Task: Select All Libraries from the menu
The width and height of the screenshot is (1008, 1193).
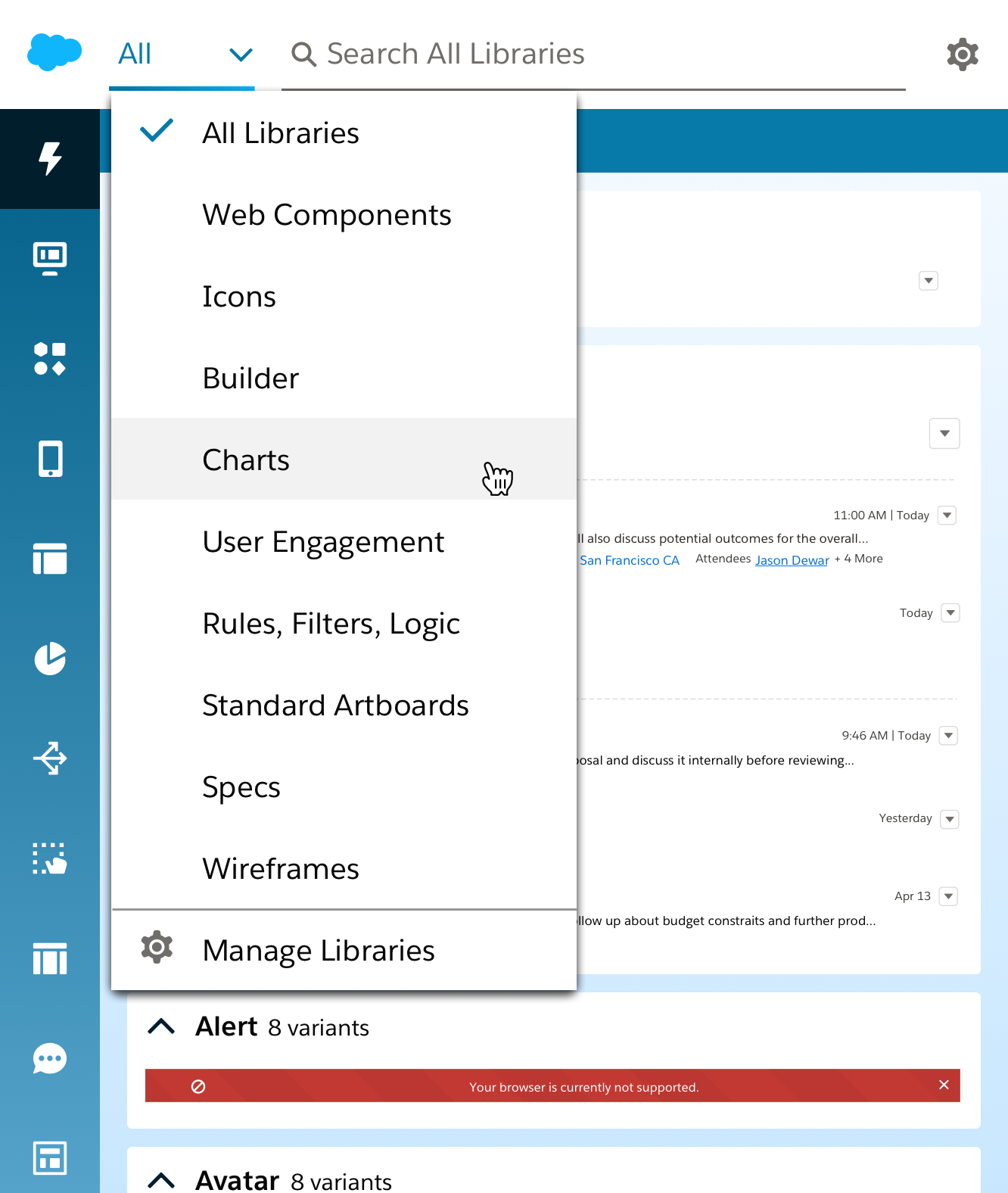Action: coord(344,133)
